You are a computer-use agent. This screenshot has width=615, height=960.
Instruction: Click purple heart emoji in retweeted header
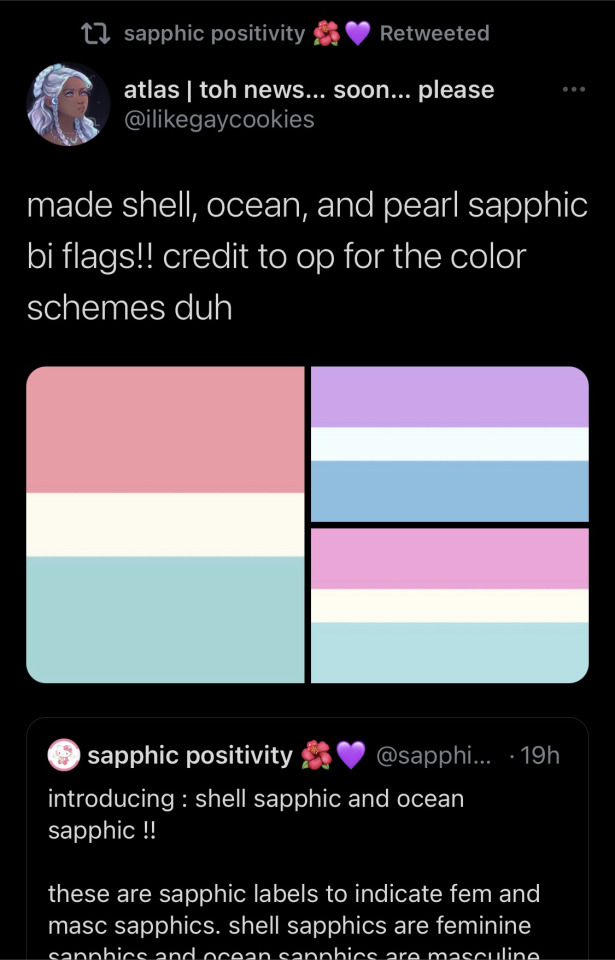357,34
